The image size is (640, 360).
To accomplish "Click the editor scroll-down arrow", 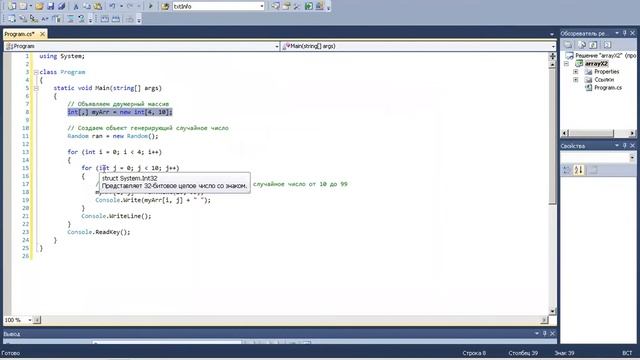I will click(x=552, y=311).
